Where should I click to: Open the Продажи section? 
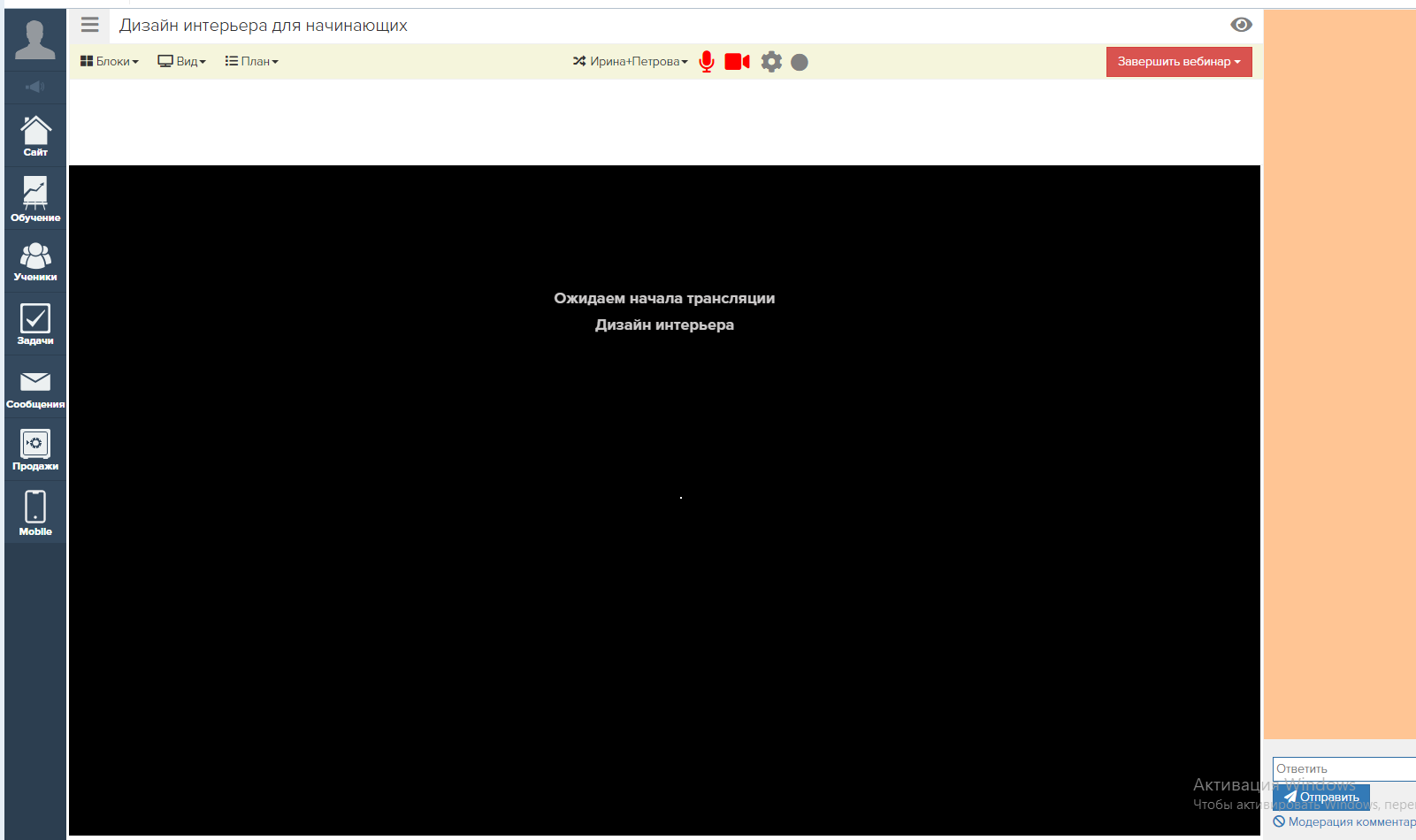point(35,450)
